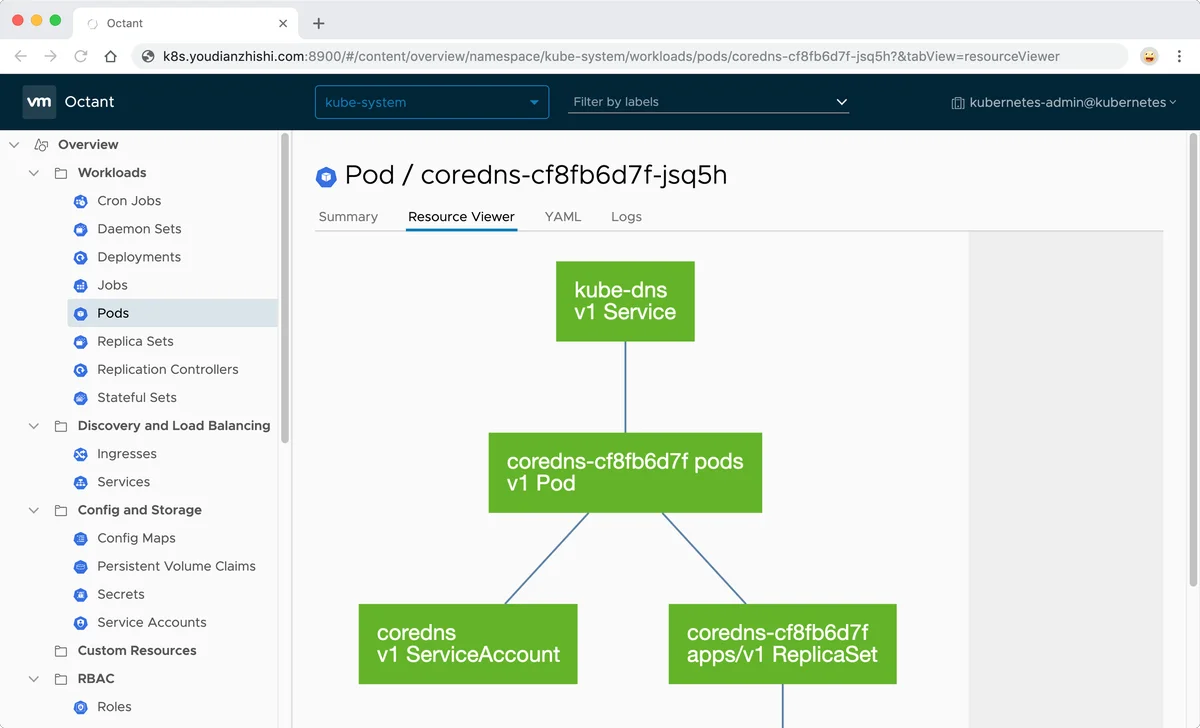Open a new browser tab
Screen dimensions: 1200x728
tap(319, 23)
